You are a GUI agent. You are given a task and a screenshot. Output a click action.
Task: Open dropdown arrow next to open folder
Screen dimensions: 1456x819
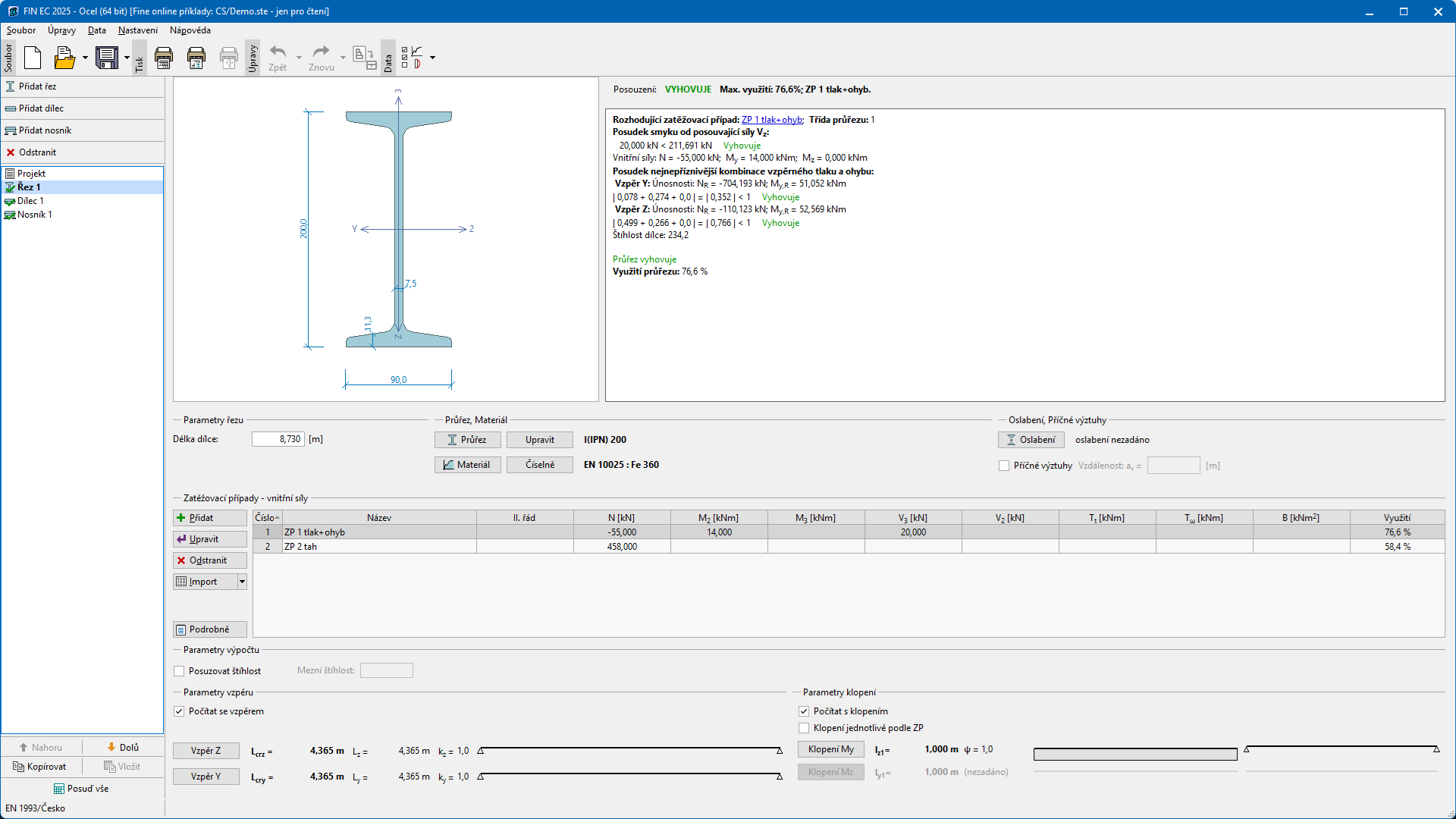coord(85,58)
